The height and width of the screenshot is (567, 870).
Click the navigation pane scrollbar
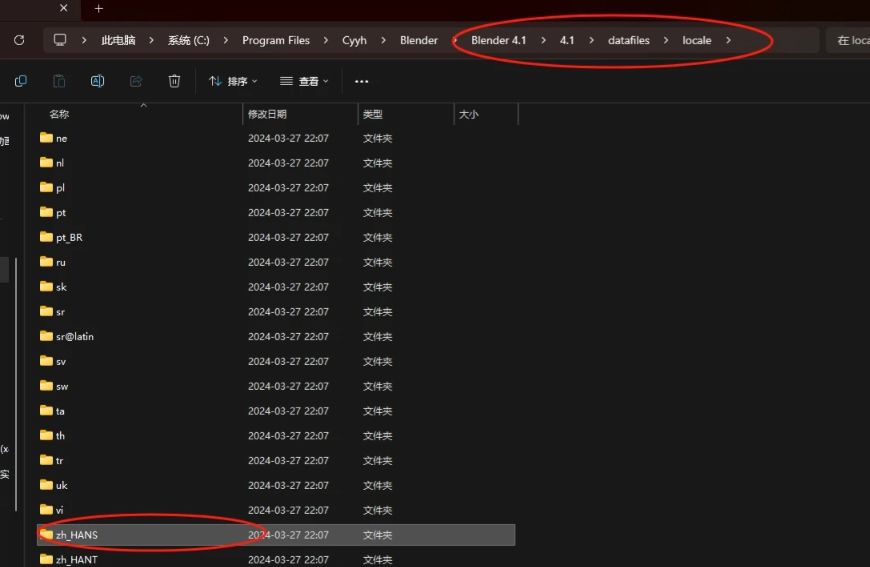point(16,384)
